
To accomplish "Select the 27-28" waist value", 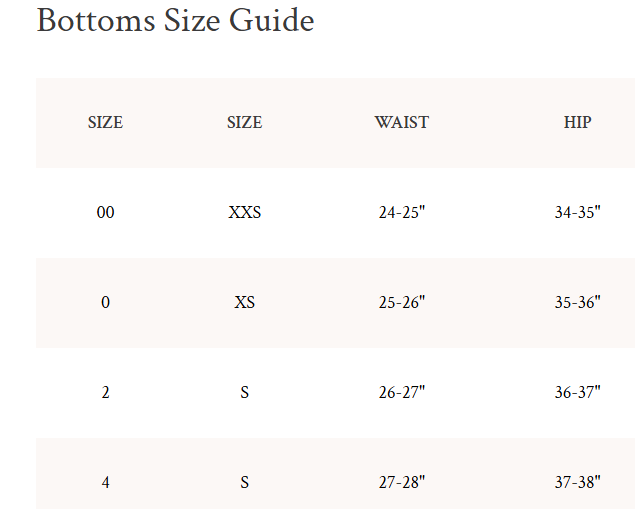I will click(402, 482).
